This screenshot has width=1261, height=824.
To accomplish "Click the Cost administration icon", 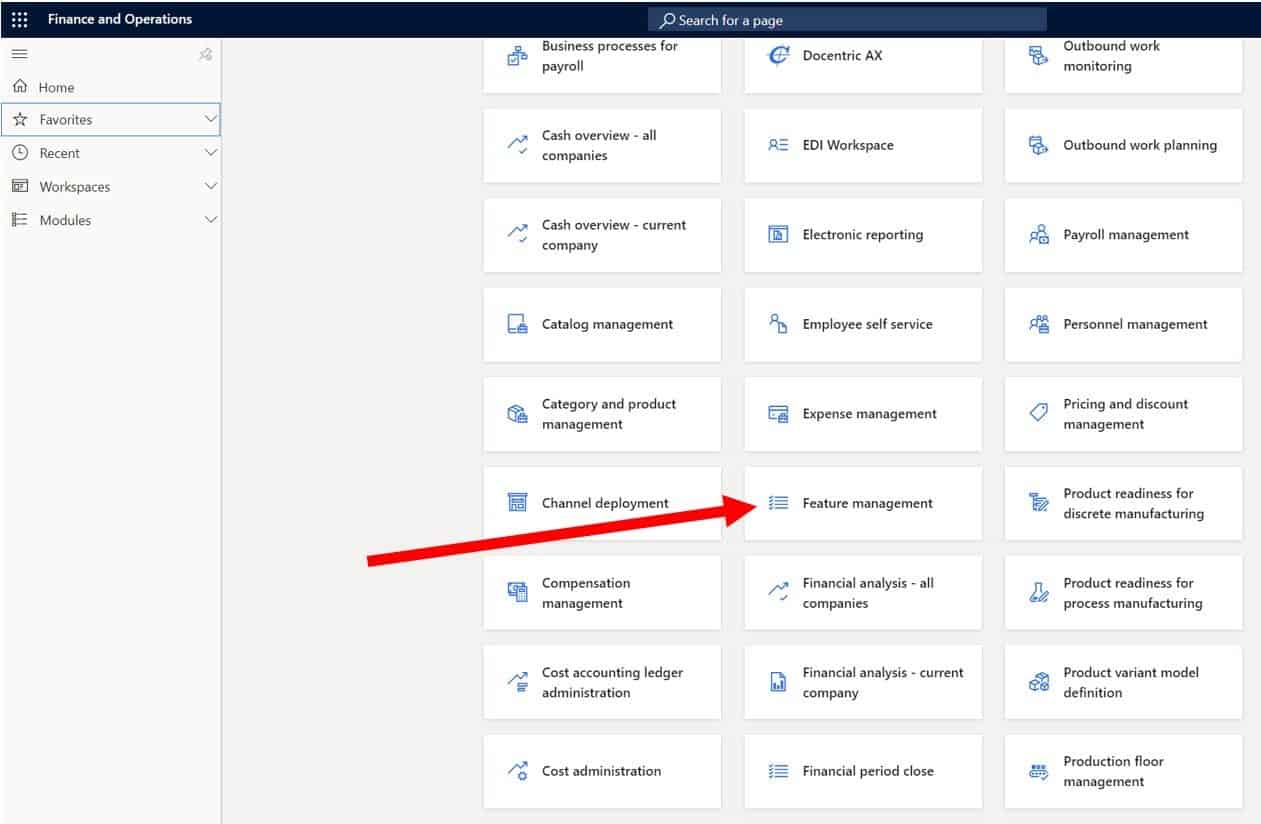I will 517,771.
